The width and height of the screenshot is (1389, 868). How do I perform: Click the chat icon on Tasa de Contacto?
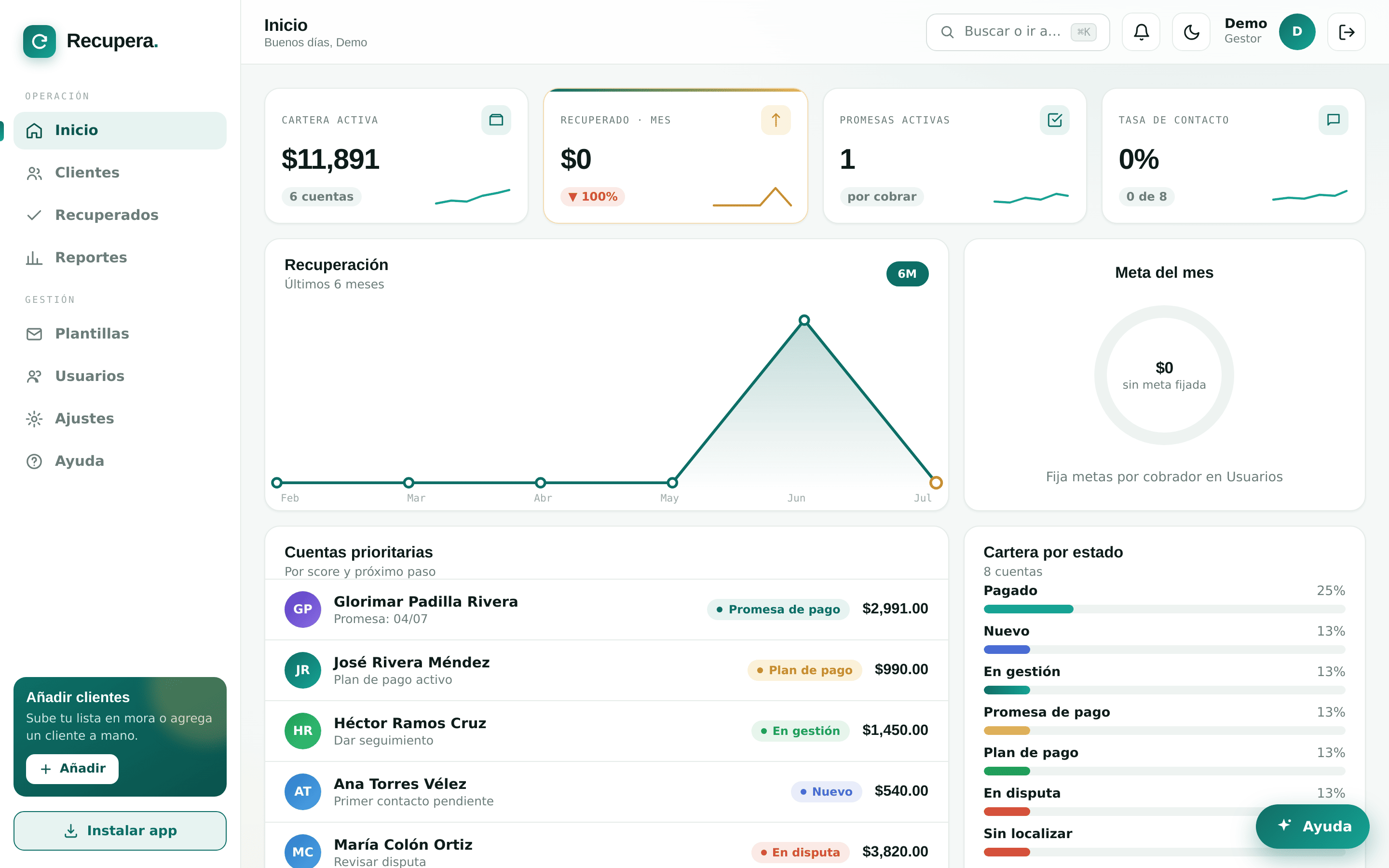coord(1334,120)
